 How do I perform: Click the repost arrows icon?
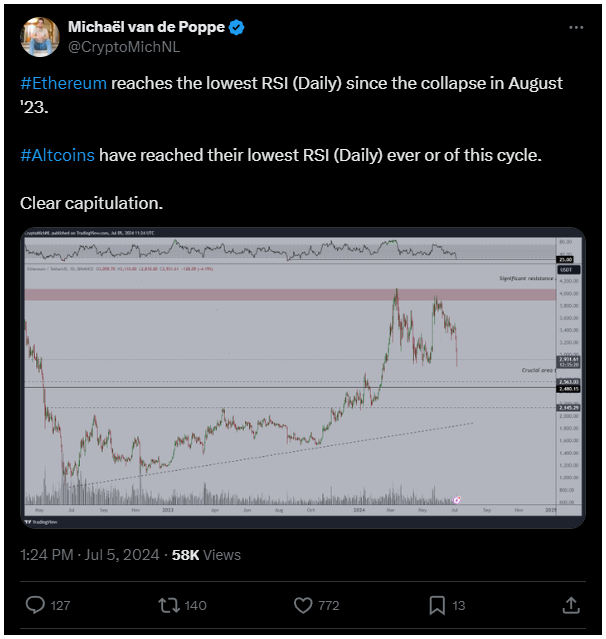(167, 605)
